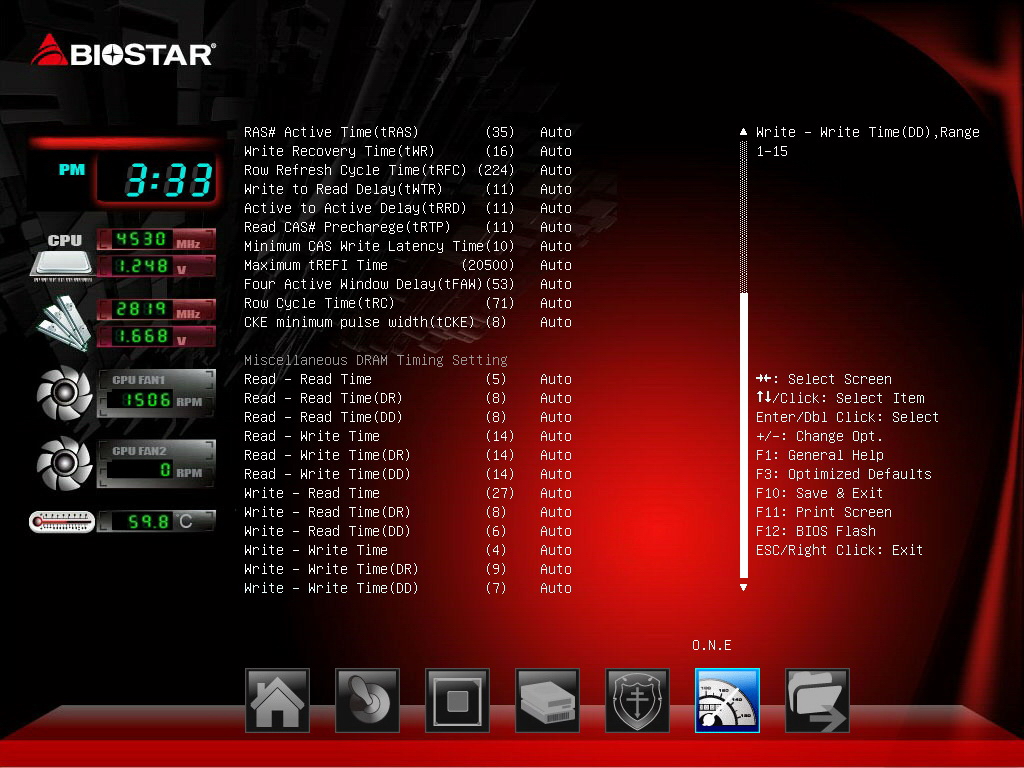Image resolution: width=1024 pixels, height=768 pixels.
Task: Open the Home main menu icon
Action: pos(277,700)
